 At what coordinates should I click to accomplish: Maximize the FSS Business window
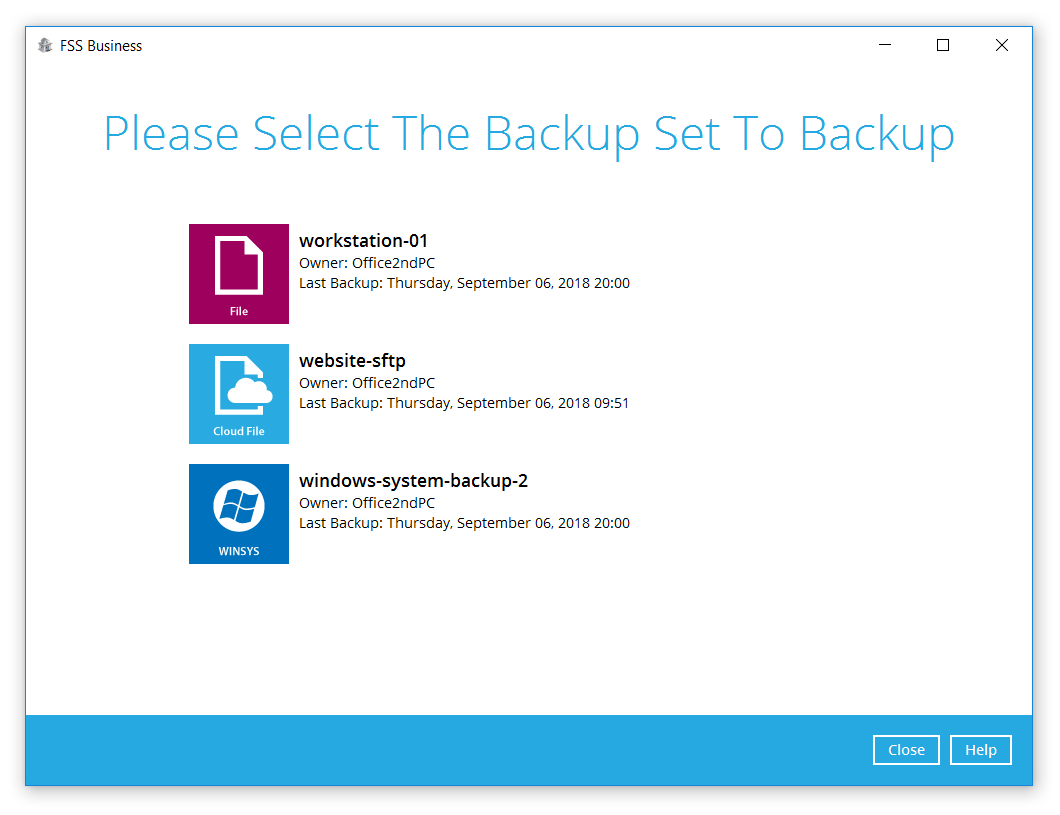click(942, 45)
